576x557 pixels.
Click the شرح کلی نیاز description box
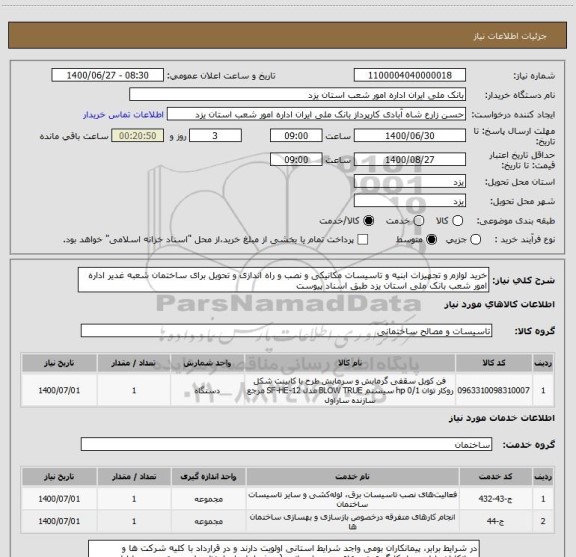[x=284, y=280]
